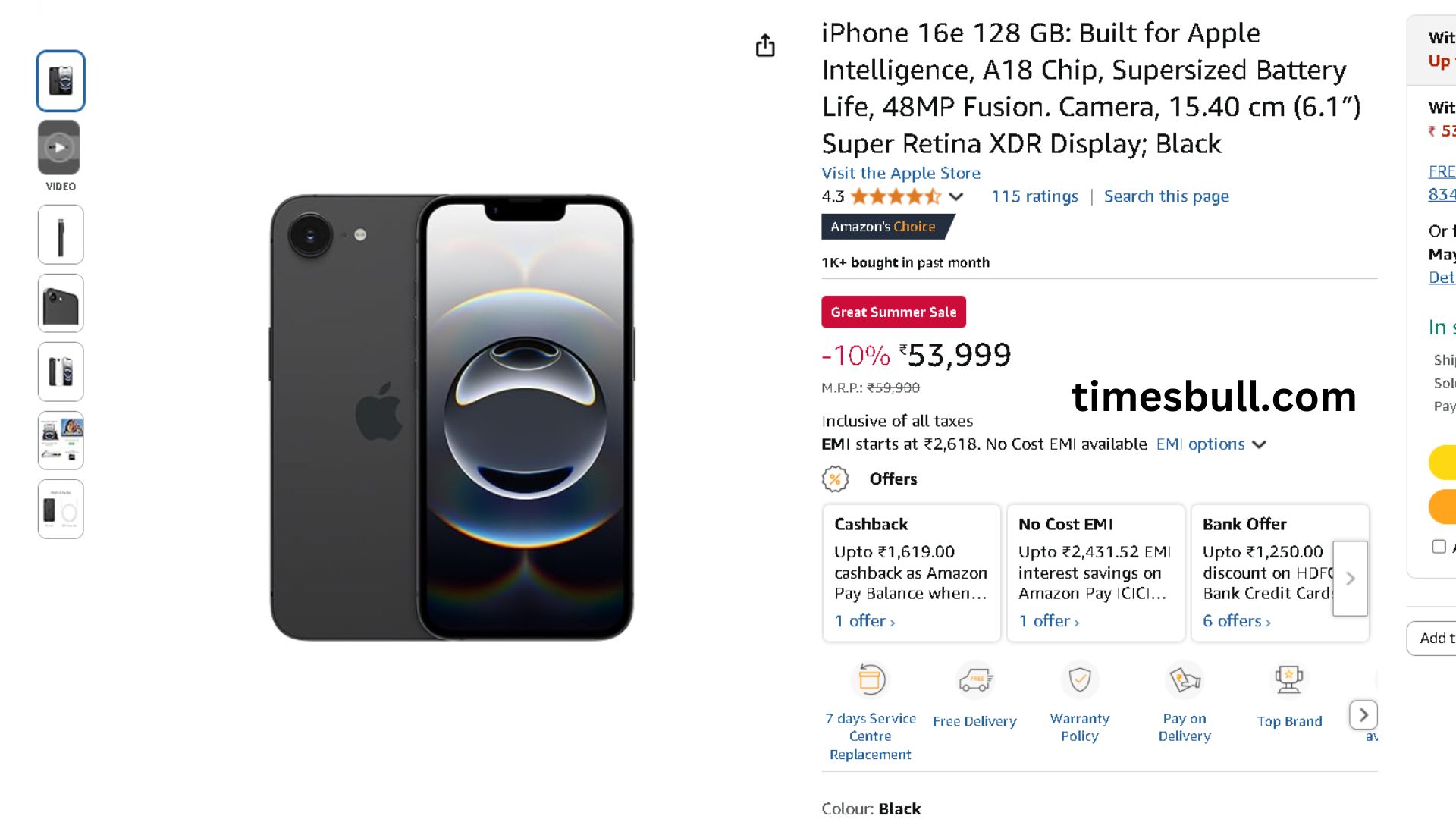Screen dimensions: 1456x819
Task: Play the product video thumbnail
Action: pos(59,148)
